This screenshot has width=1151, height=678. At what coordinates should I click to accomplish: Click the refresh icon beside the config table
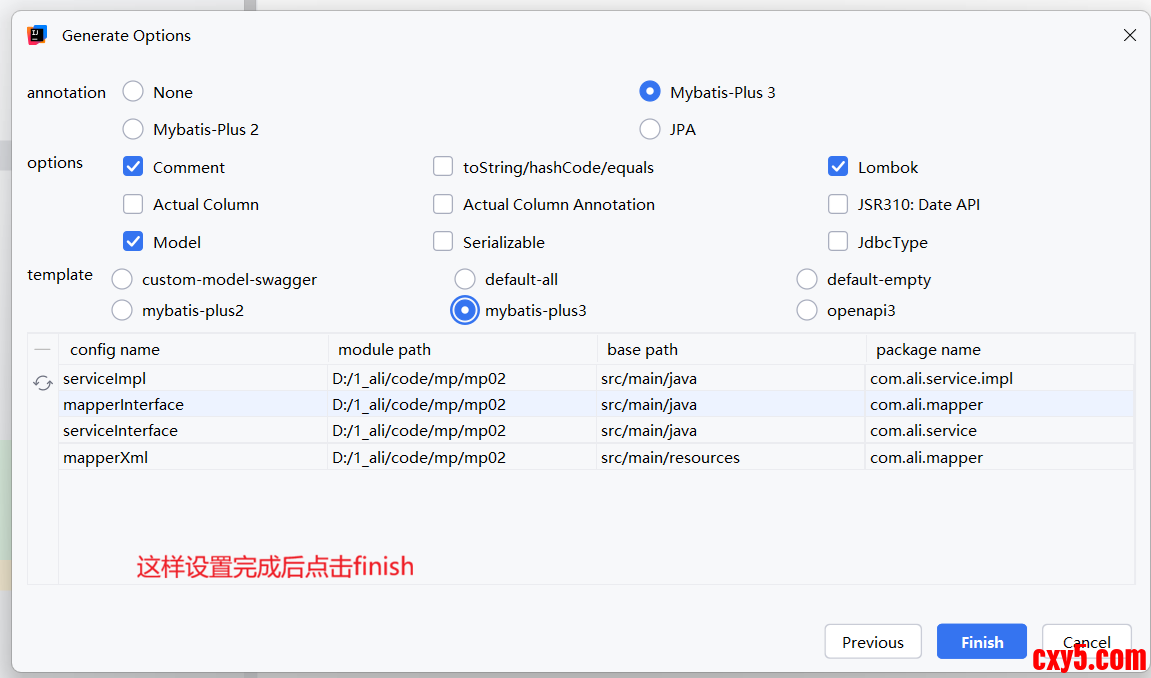click(x=43, y=383)
